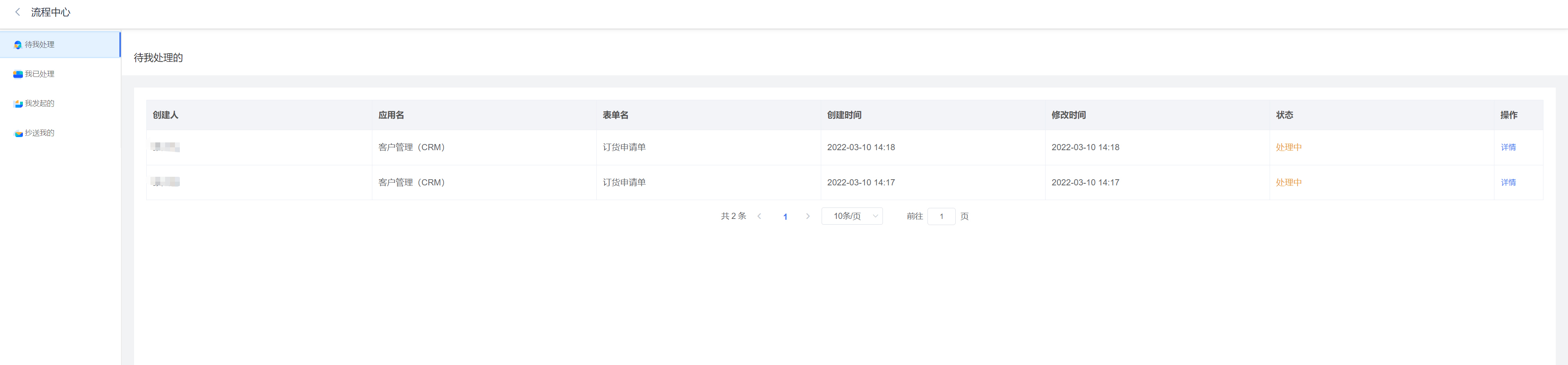1568x365 pixels.
Task: Click the 我已处理 sidebar icon
Action: (x=18, y=74)
